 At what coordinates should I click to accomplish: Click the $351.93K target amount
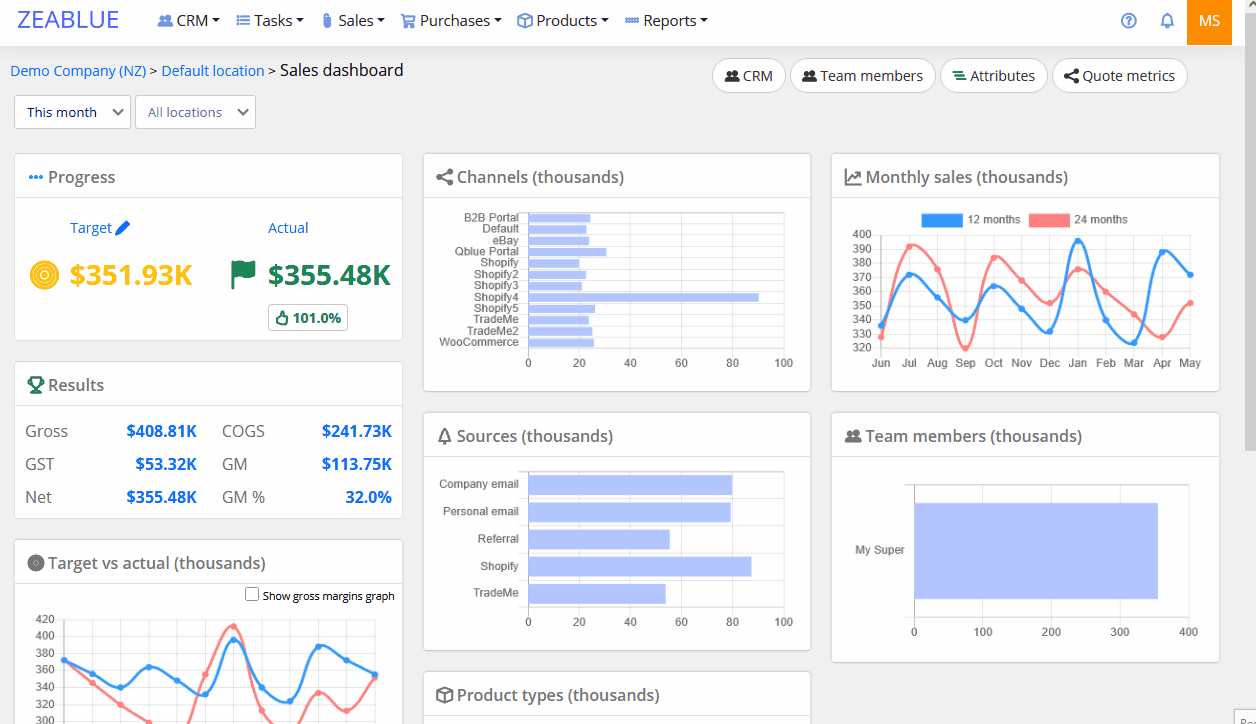(x=131, y=275)
